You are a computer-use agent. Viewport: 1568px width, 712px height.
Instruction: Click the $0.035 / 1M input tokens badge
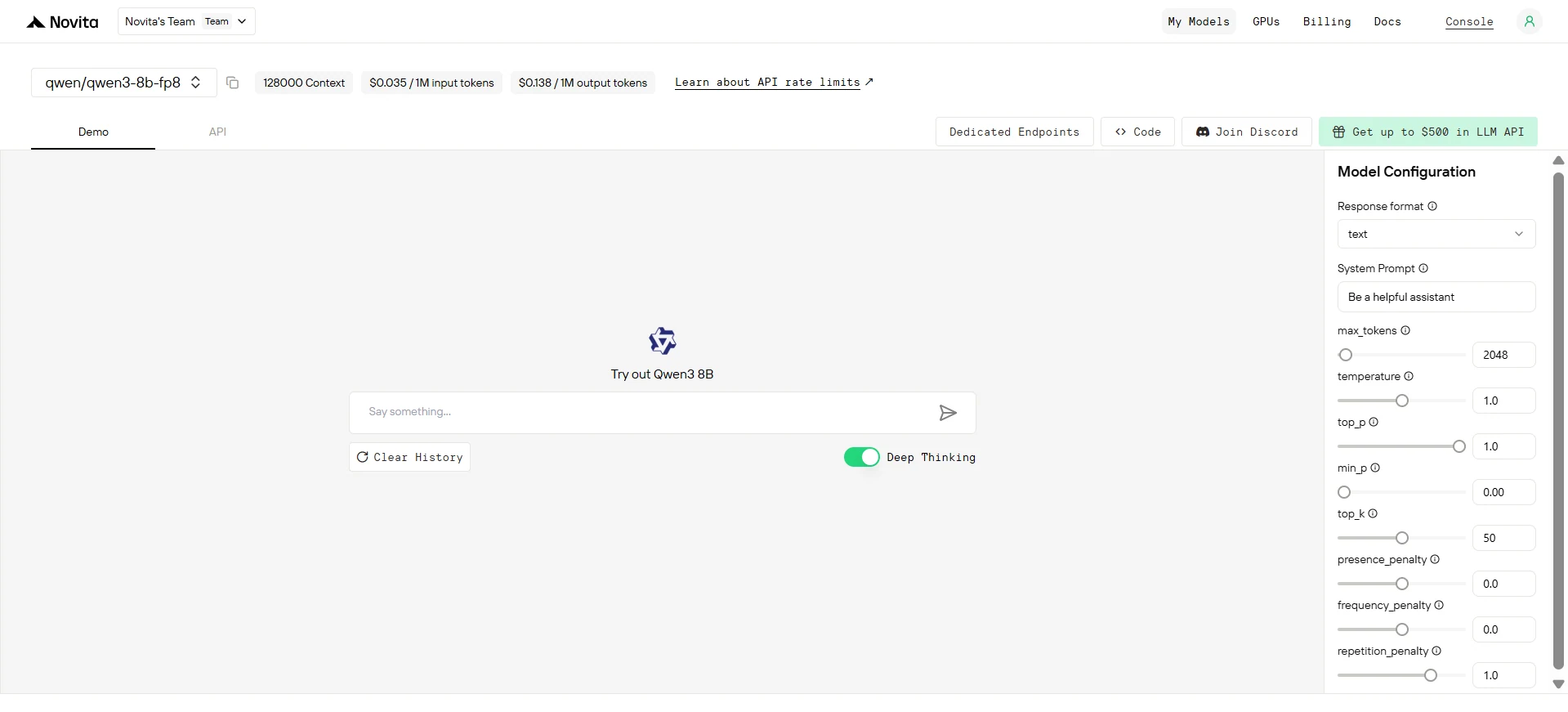coord(431,83)
